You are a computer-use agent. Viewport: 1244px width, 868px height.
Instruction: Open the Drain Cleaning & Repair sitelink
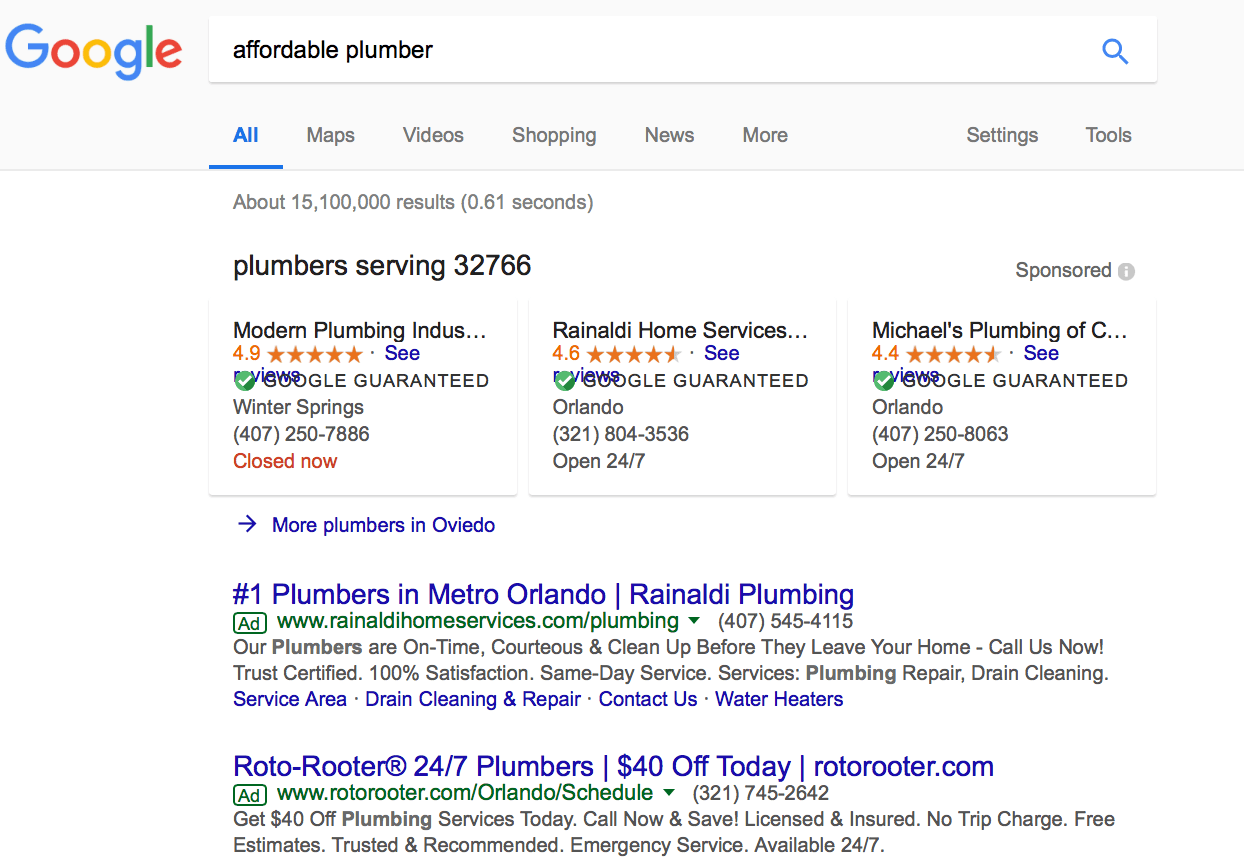click(473, 699)
